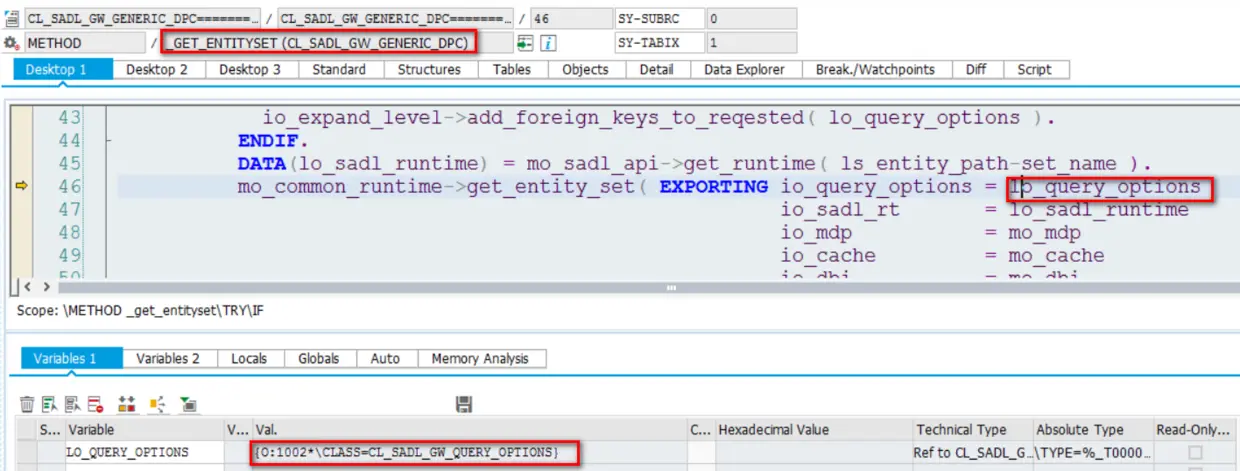Viewport: 1240px width, 471px height.
Task: Click the SY-SUBRC label field
Action: tap(659, 19)
